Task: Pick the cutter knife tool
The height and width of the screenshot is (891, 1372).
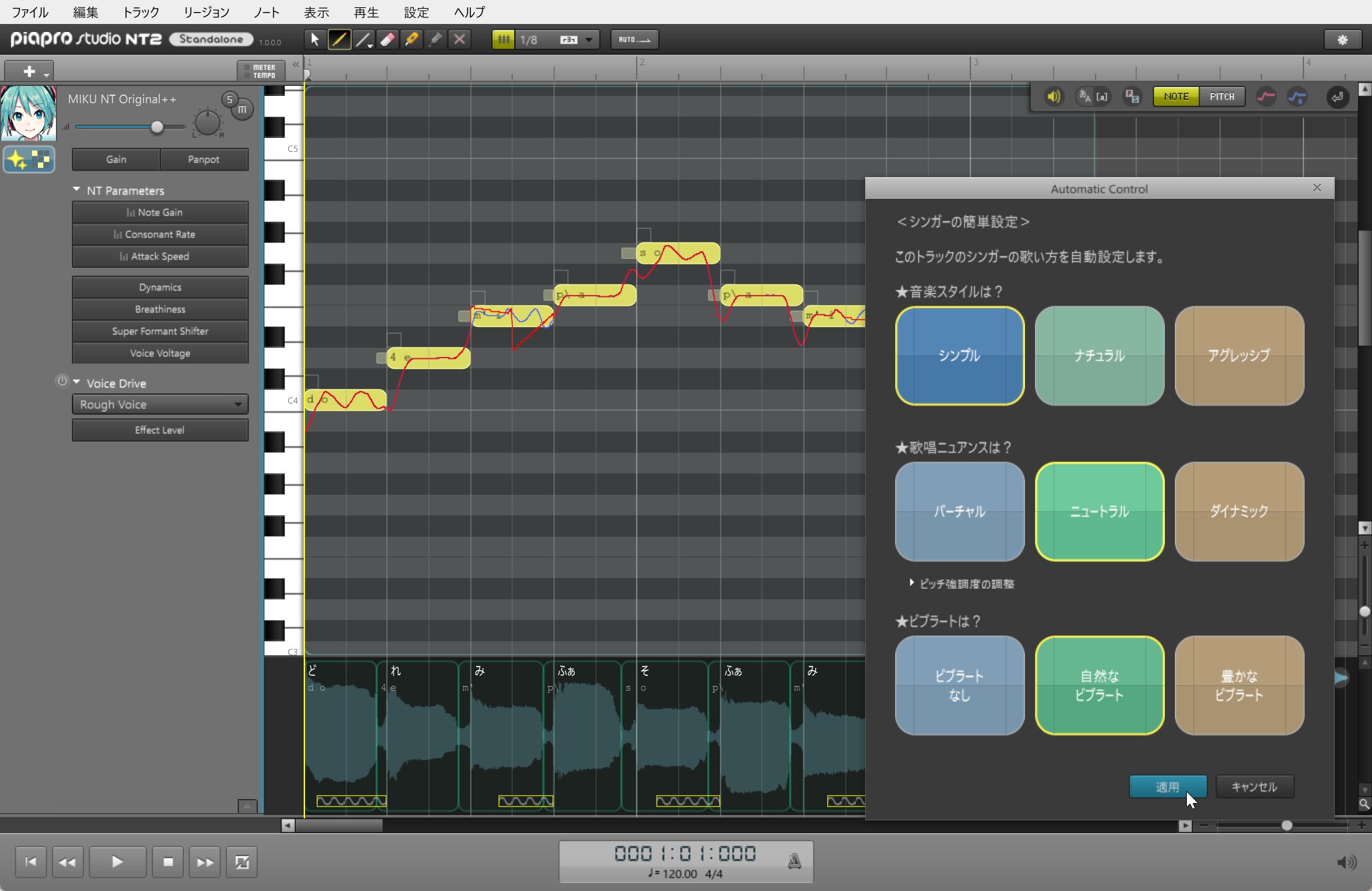Action: (x=412, y=39)
